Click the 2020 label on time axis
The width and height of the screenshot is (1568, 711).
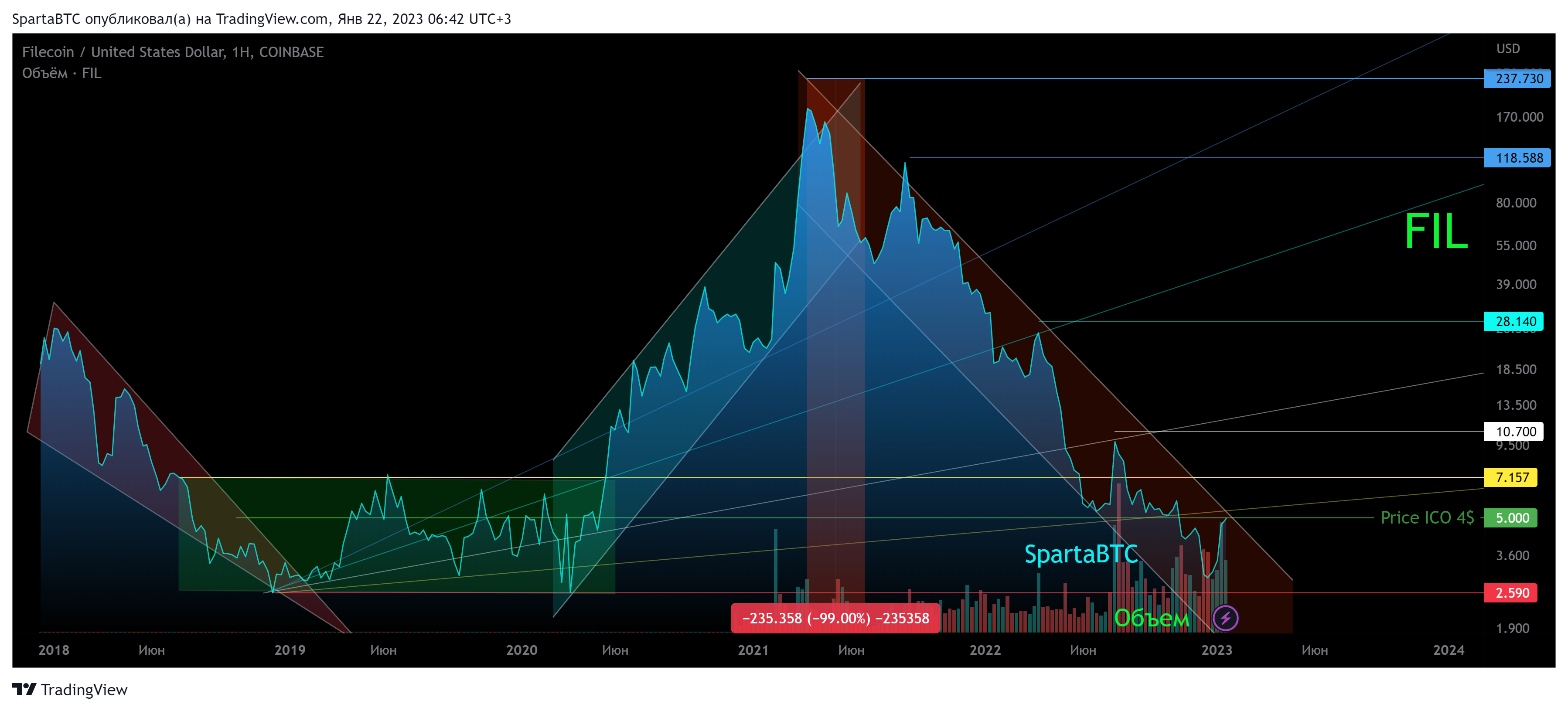522,650
